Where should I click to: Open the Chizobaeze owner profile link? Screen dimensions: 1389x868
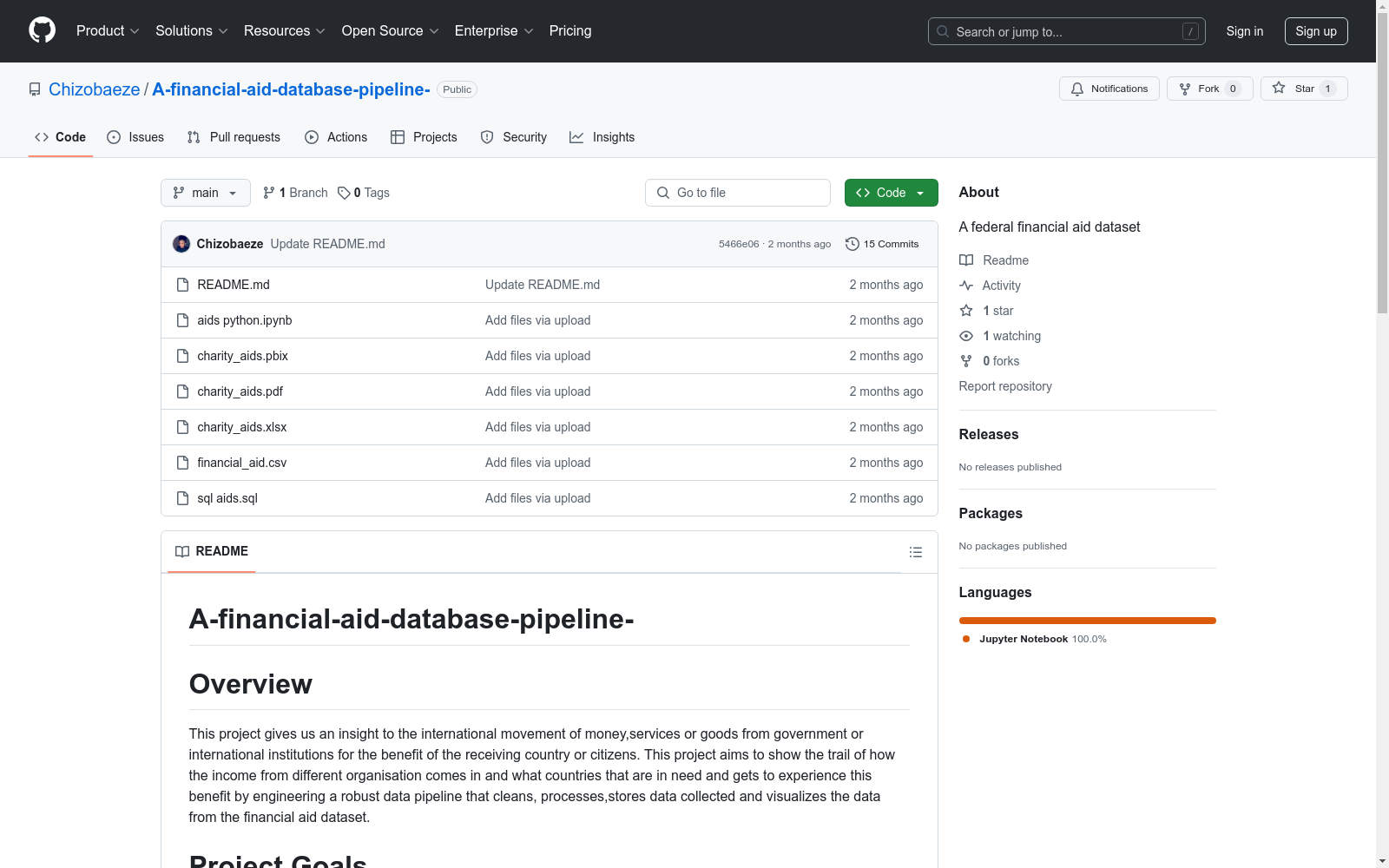(x=94, y=89)
